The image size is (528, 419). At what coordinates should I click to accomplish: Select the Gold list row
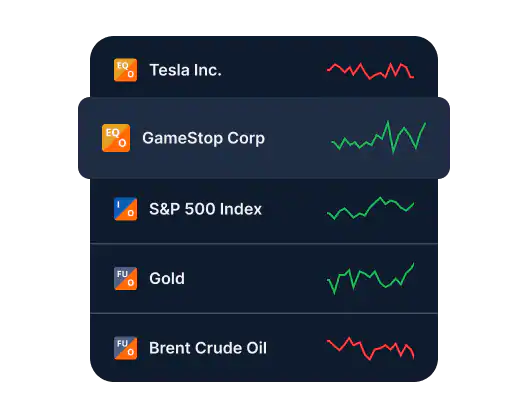[x=264, y=279]
